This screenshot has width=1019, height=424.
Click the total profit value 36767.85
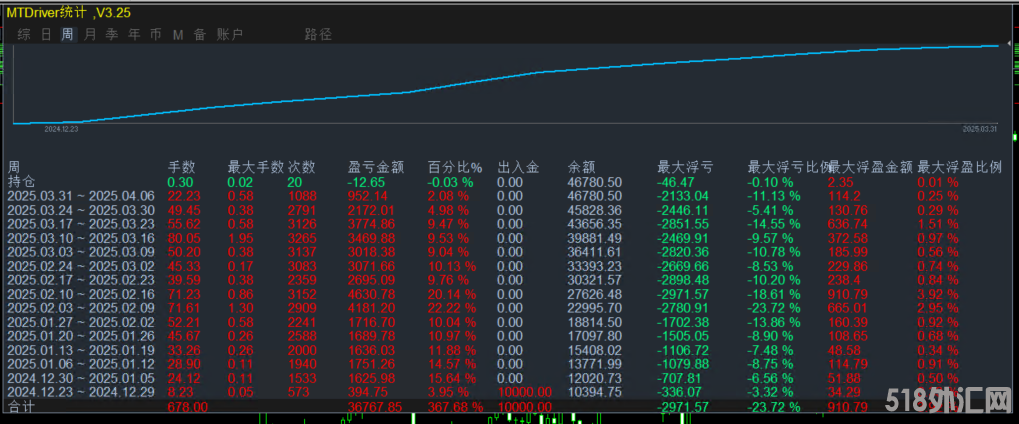pos(375,407)
